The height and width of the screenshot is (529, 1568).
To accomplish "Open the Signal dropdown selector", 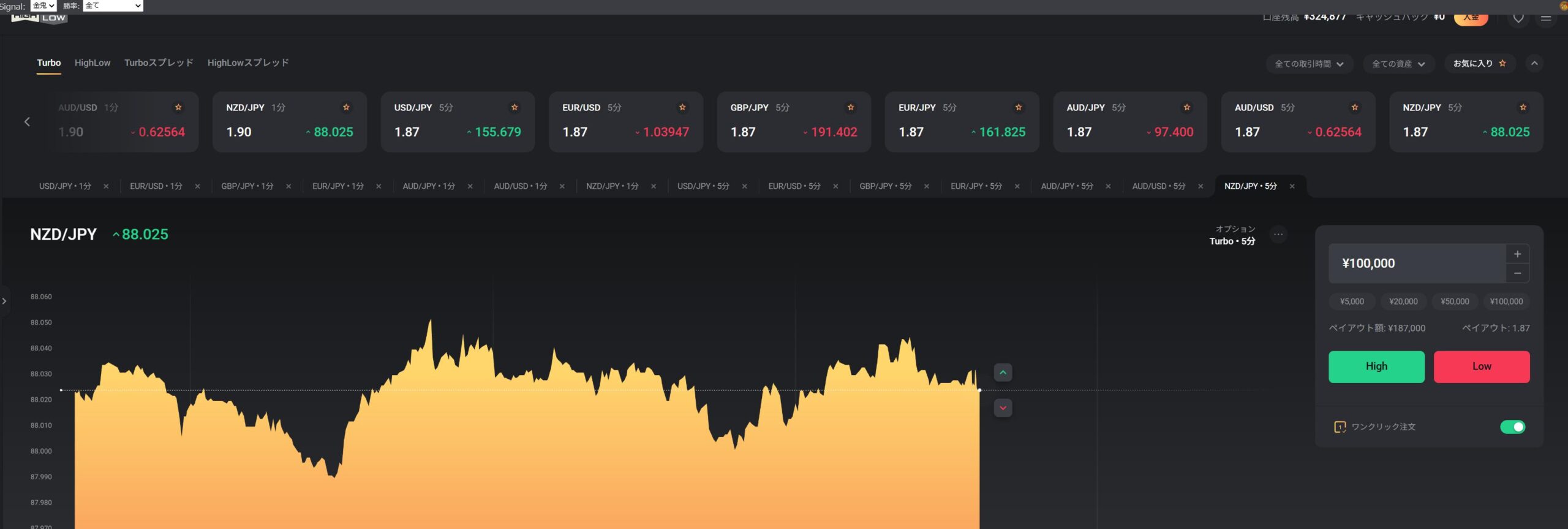I will (43, 6).
